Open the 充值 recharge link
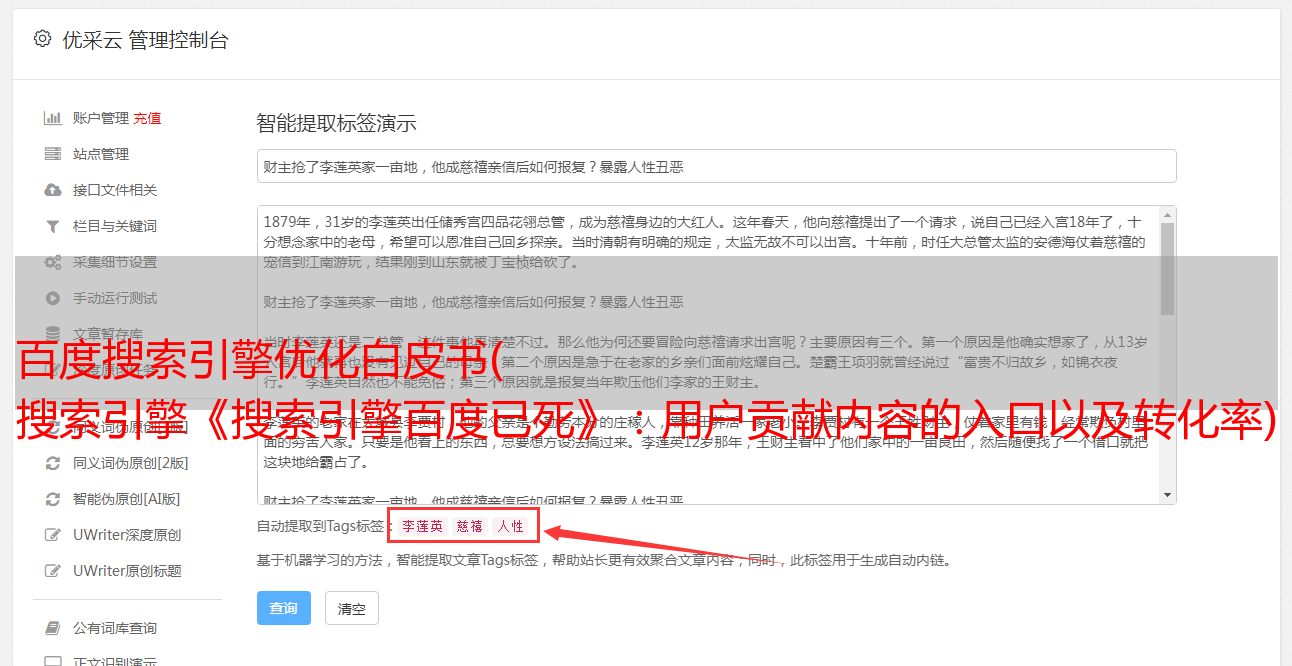 click(147, 118)
